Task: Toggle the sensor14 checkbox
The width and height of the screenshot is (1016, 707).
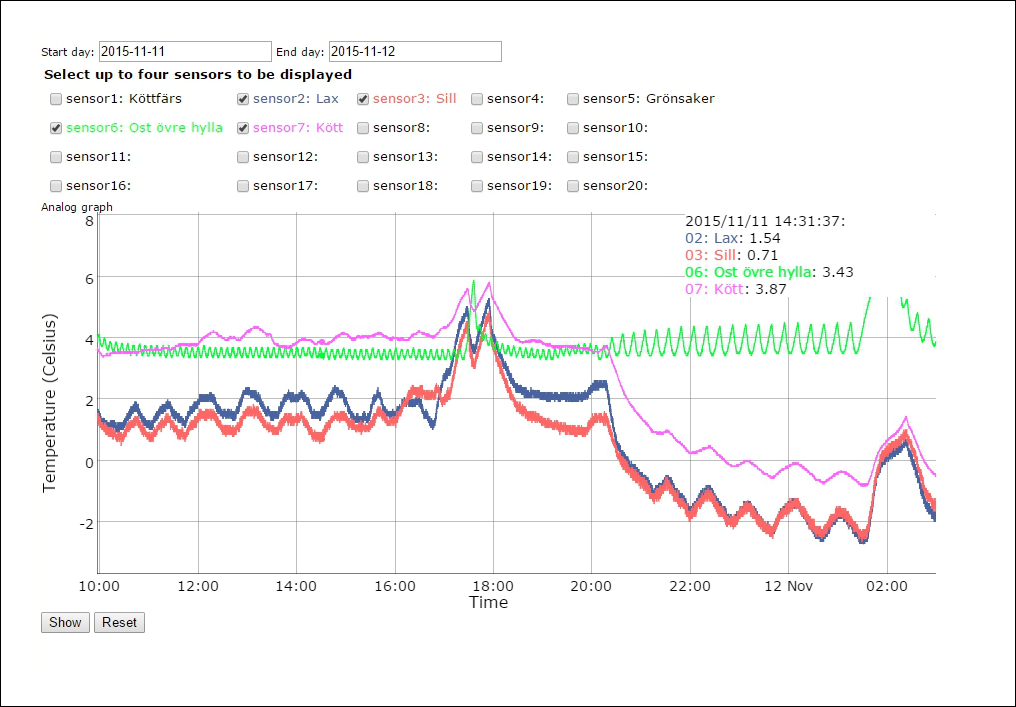Action: tap(477, 157)
